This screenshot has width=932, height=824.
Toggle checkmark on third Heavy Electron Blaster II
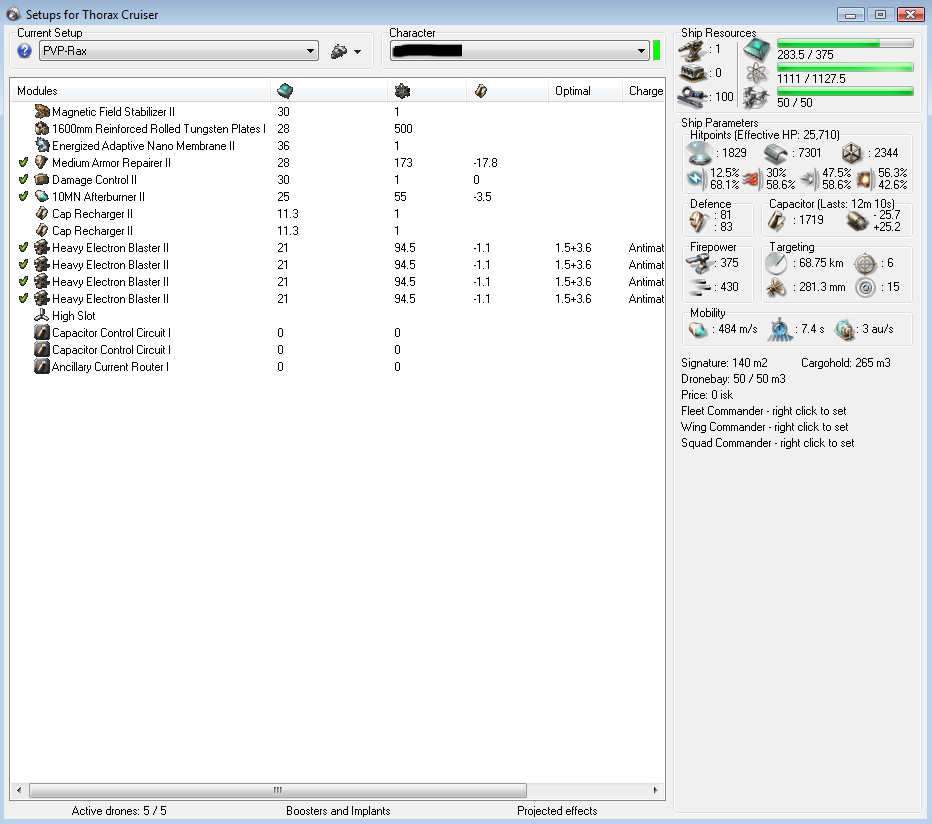pyautogui.click(x=23, y=282)
